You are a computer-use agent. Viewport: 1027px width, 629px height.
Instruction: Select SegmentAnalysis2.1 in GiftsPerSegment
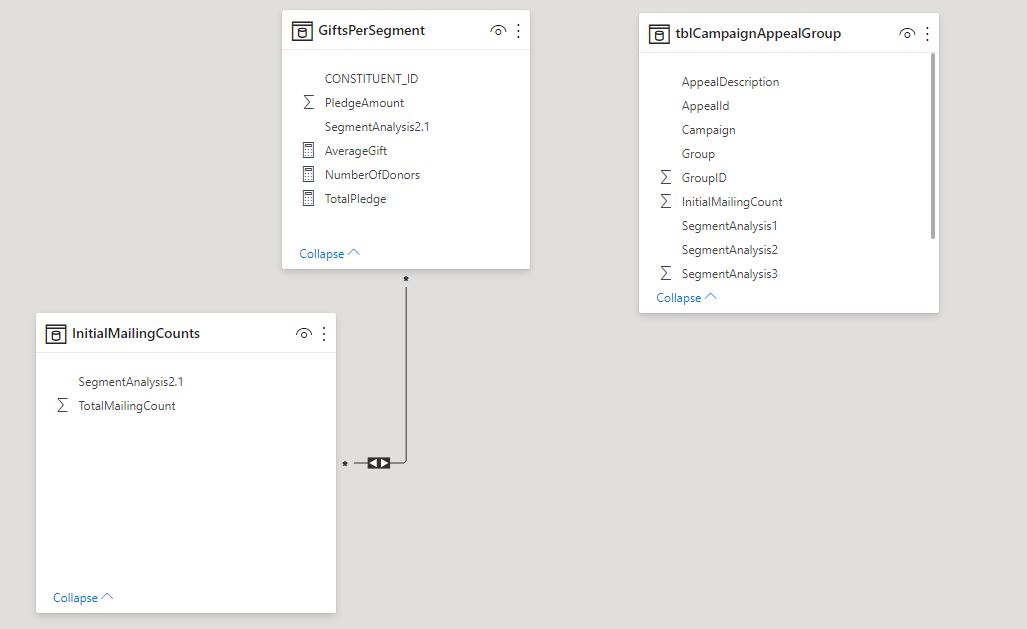[x=377, y=127]
